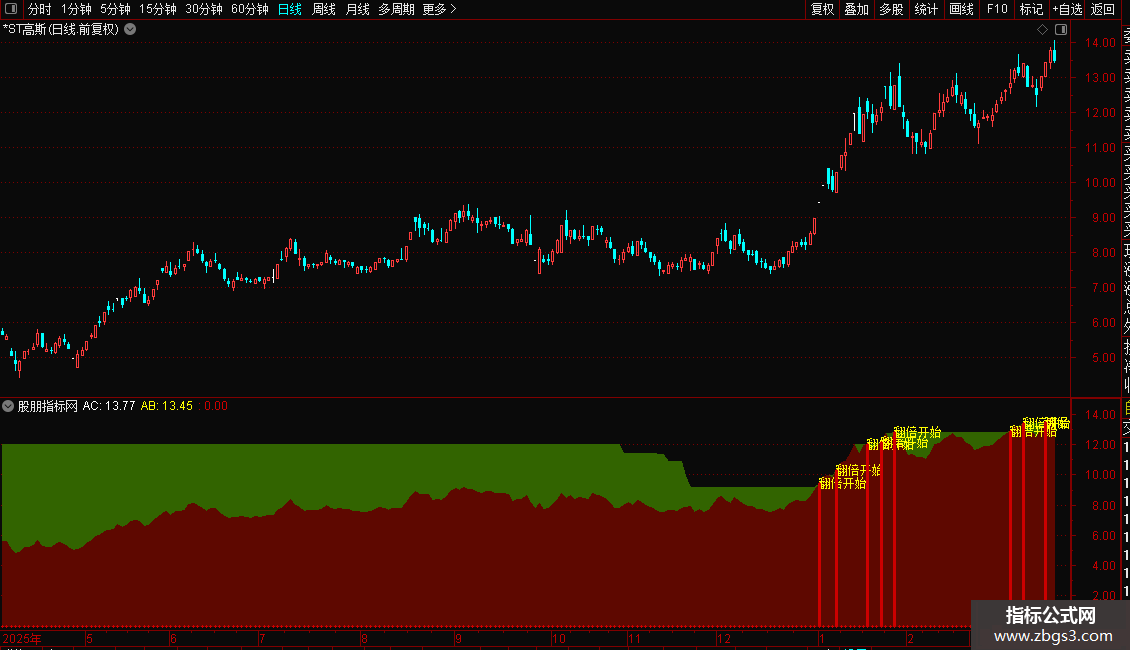Click the diamond marker icon above chart
The height and width of the screenshot is (650, 1130).
1042,30
